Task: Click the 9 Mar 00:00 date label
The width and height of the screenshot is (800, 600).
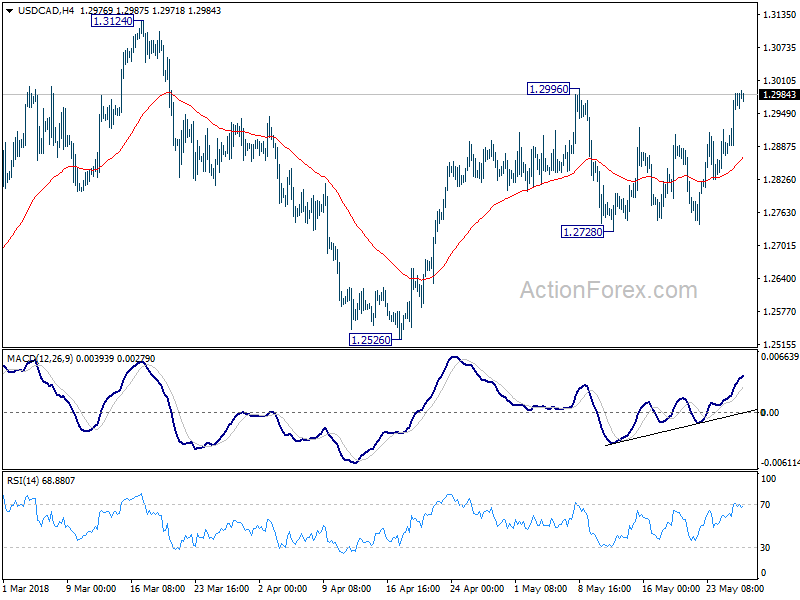Action: pyautogui.click(x=91, y=589)
